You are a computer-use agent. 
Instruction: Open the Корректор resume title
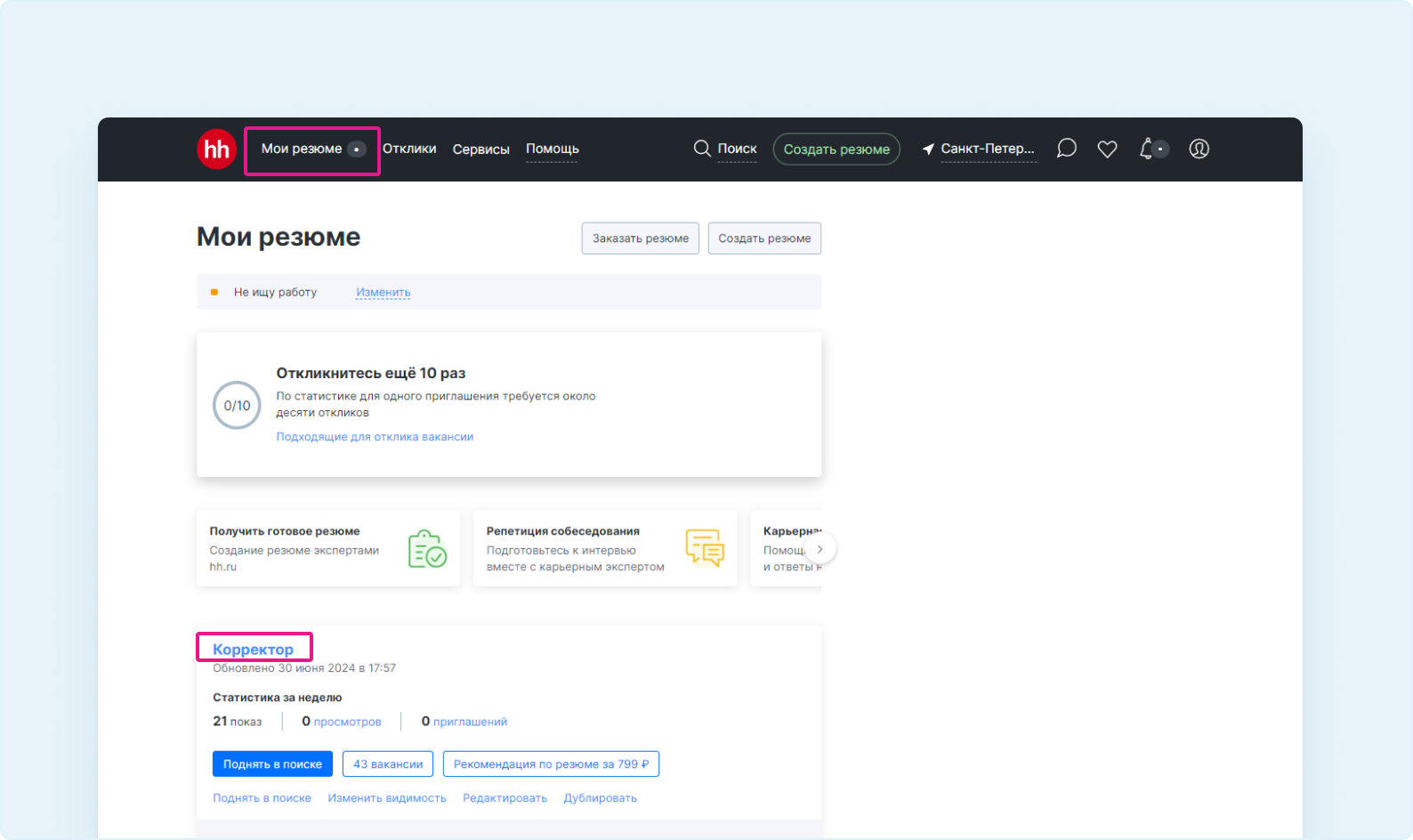tap(253, 650)
